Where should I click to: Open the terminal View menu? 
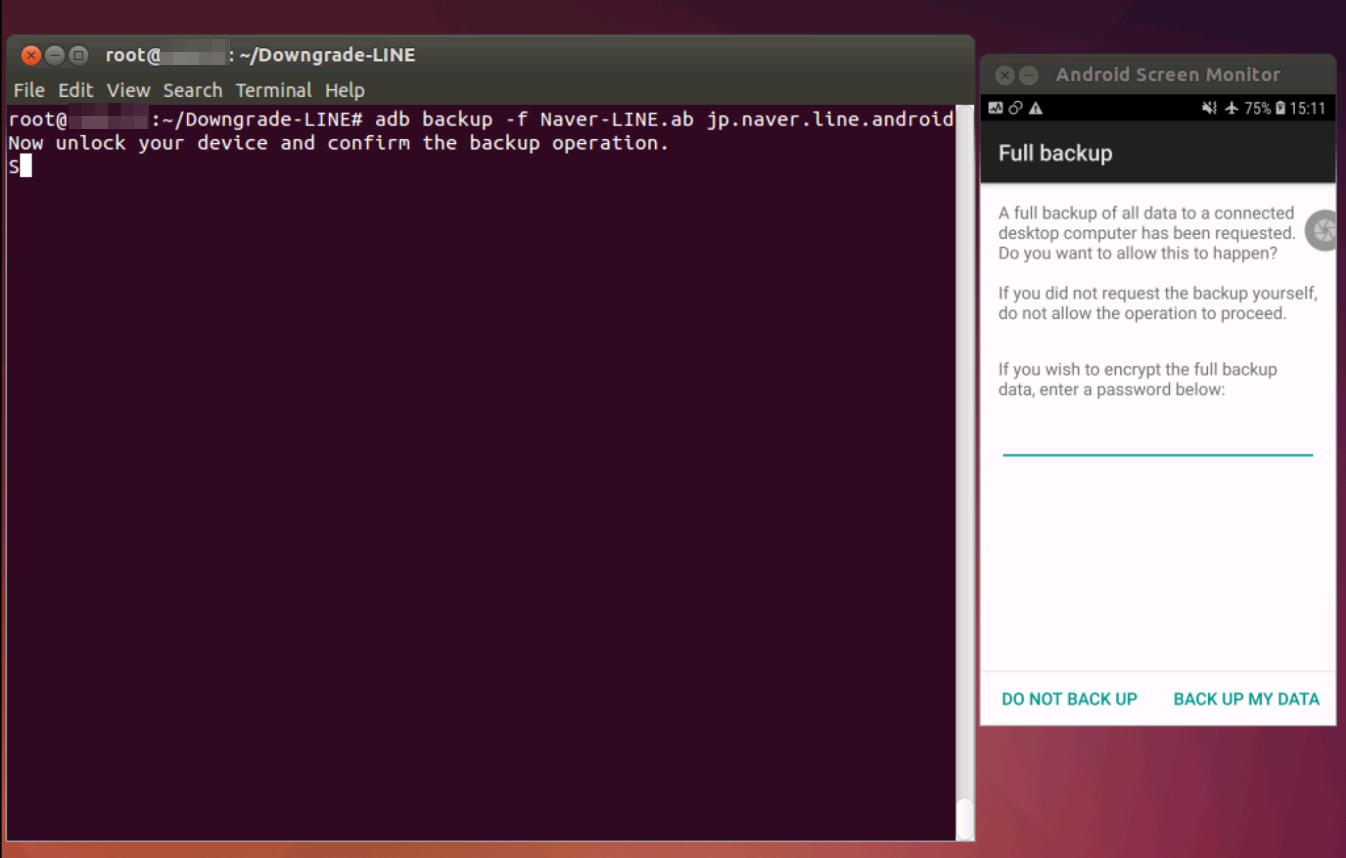coord(128,90)
